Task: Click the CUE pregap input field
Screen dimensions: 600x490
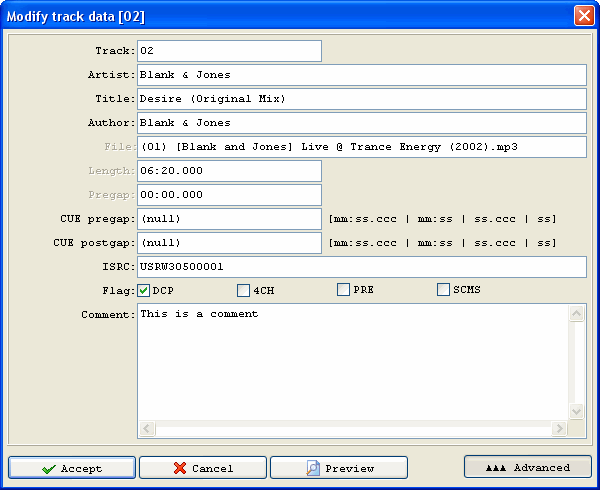Action: [229, 219]
